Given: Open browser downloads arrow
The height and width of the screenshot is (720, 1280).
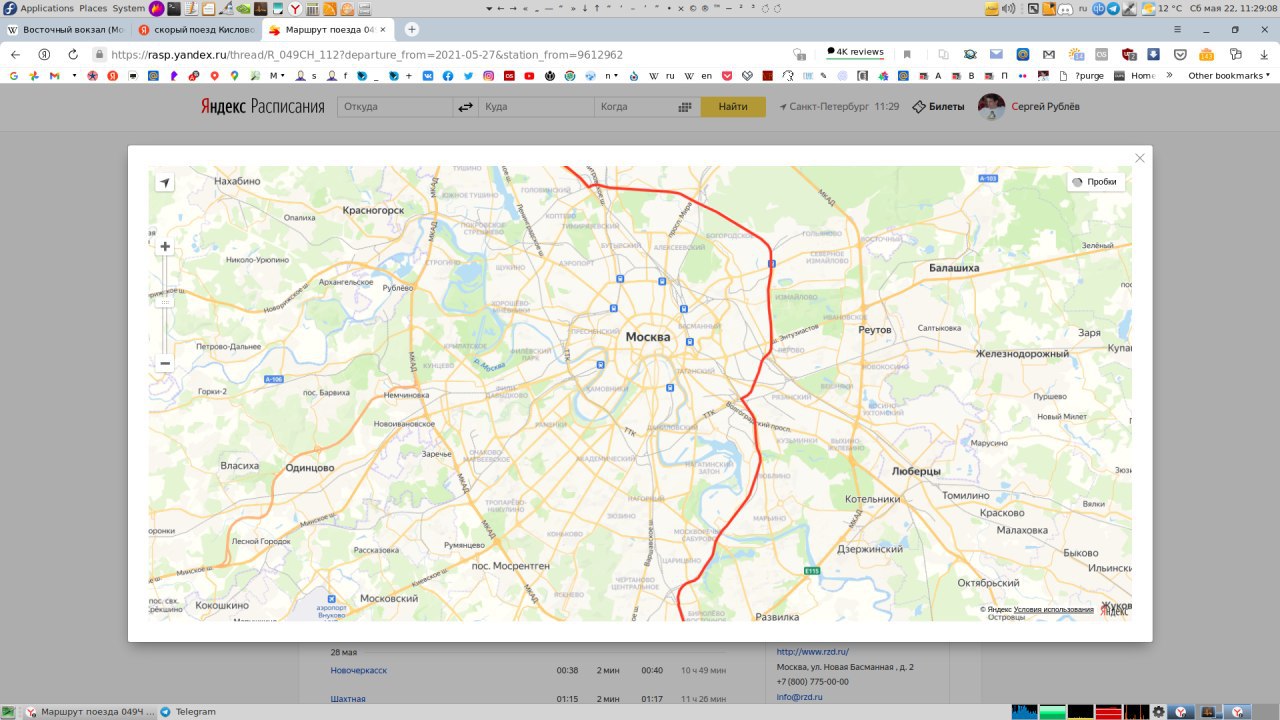Looking at the screenshot, I should tap(1264, 54).
